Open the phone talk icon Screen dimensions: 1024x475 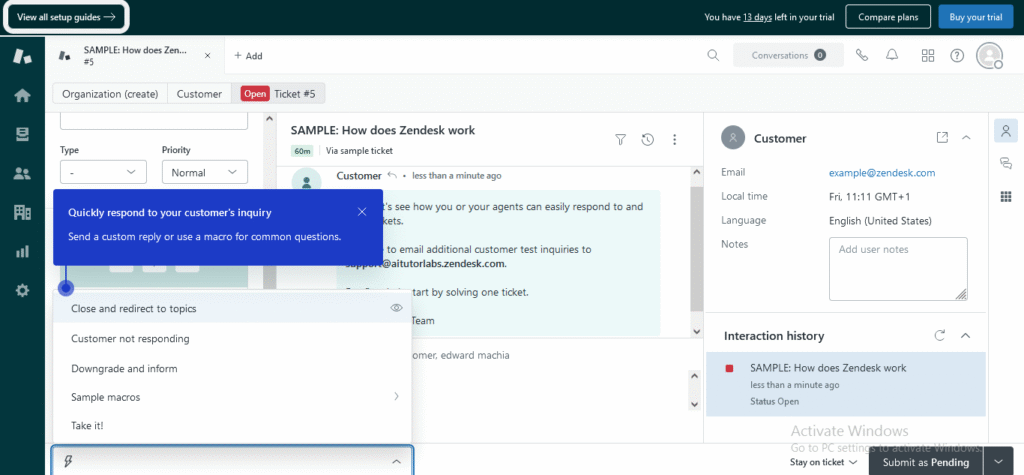[x=861, y=56]
